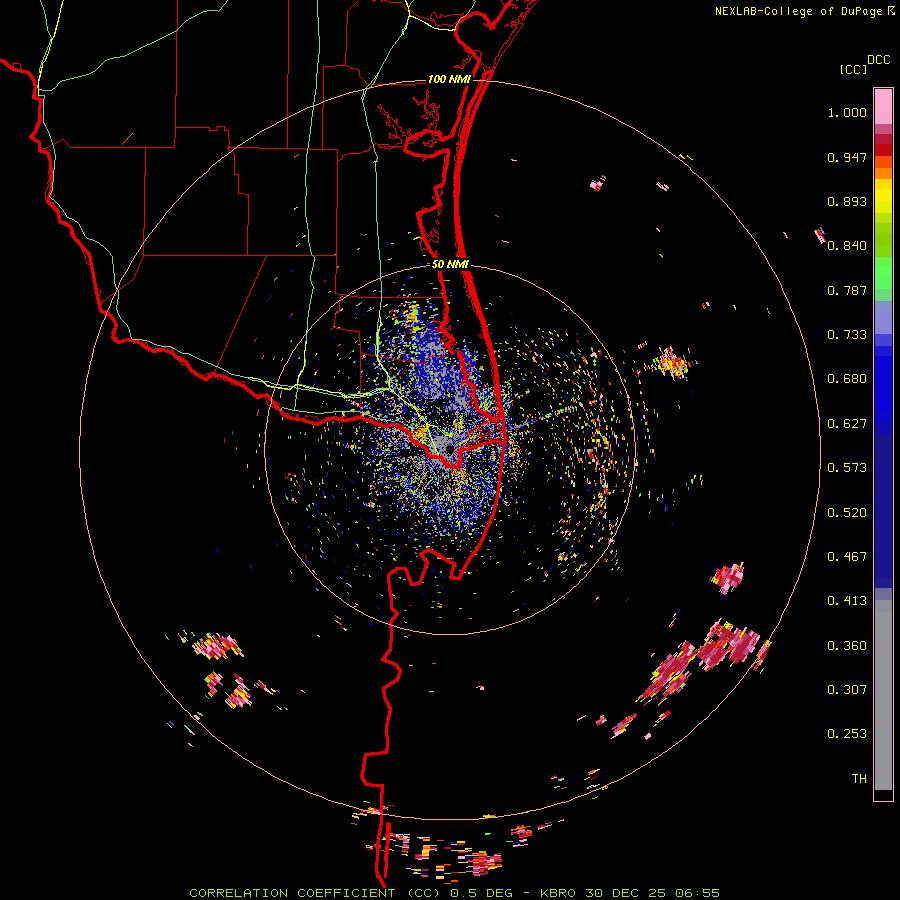Select the 0.947 scale value

pyautogui.click(x=847, y=157)
